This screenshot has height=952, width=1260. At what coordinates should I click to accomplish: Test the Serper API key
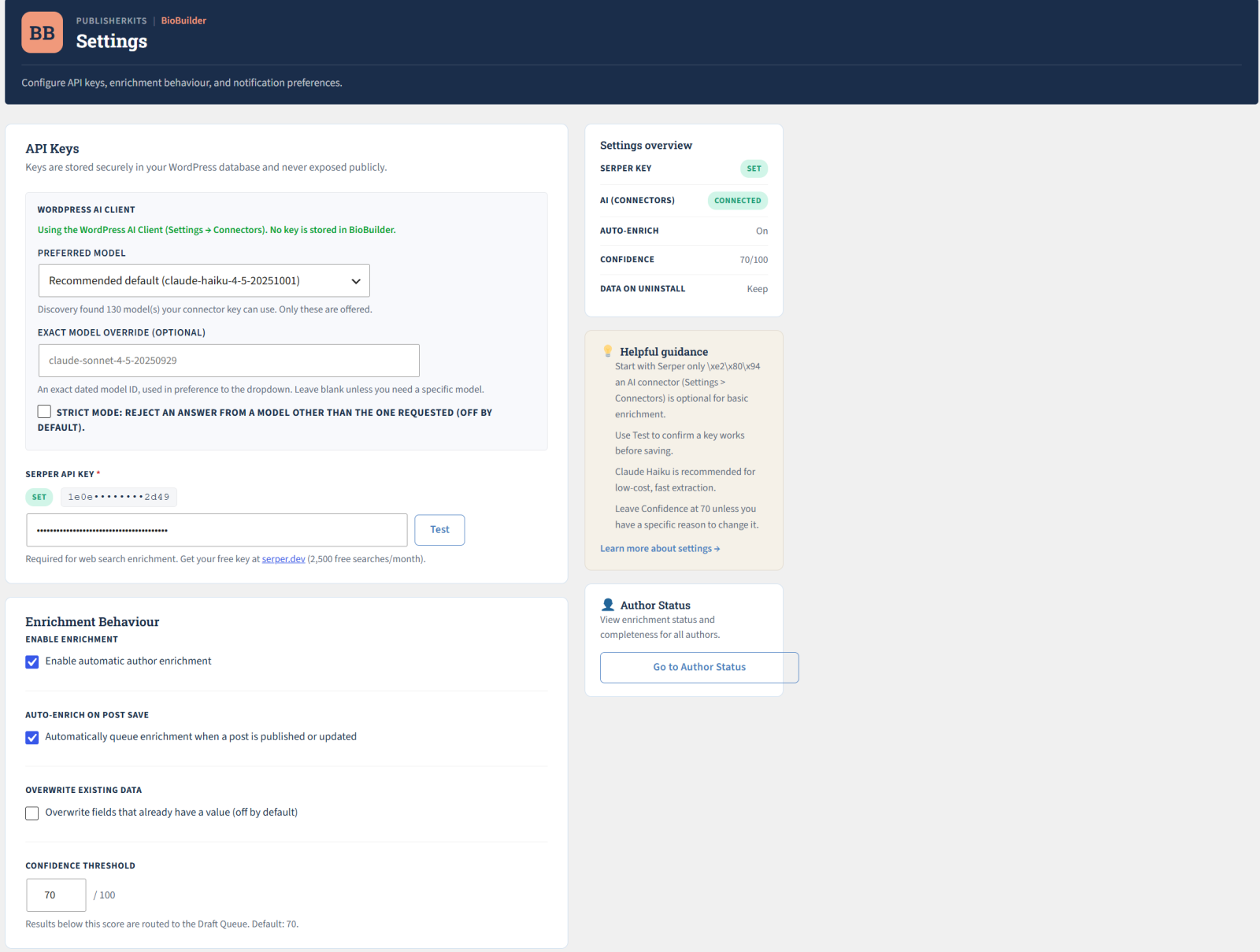point(439,530)
